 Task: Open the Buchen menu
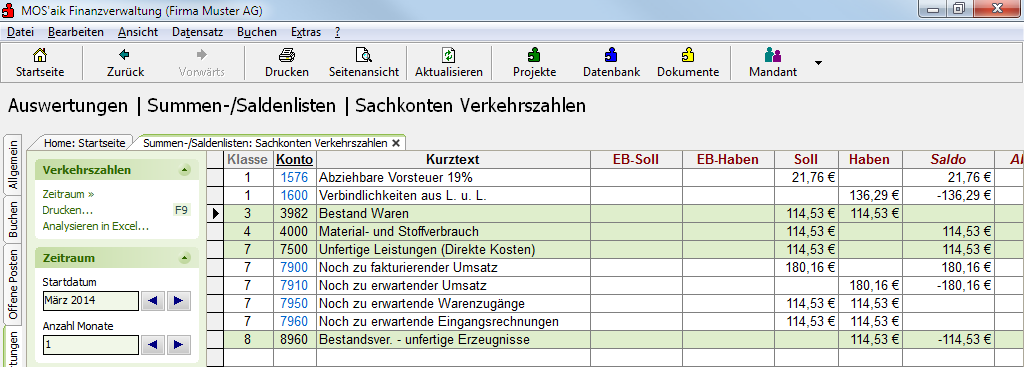pyautogui.click(x=257, y=32)
